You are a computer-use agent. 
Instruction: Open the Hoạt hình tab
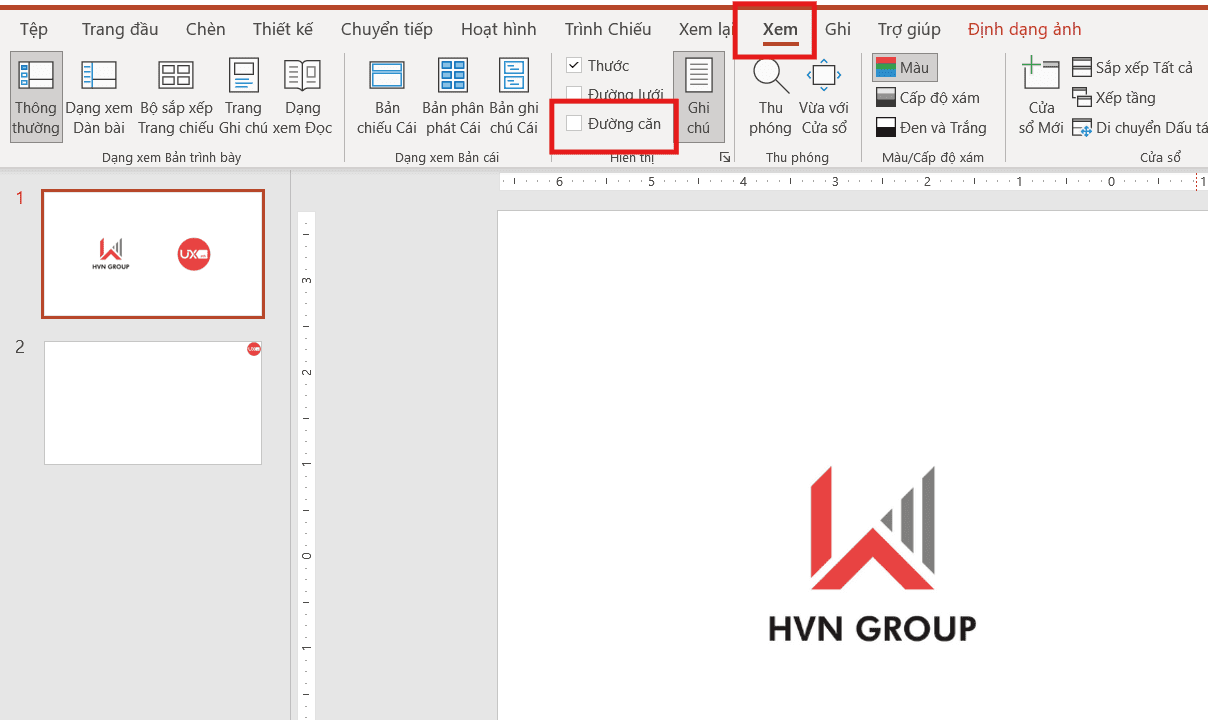(x=499, y=29)
